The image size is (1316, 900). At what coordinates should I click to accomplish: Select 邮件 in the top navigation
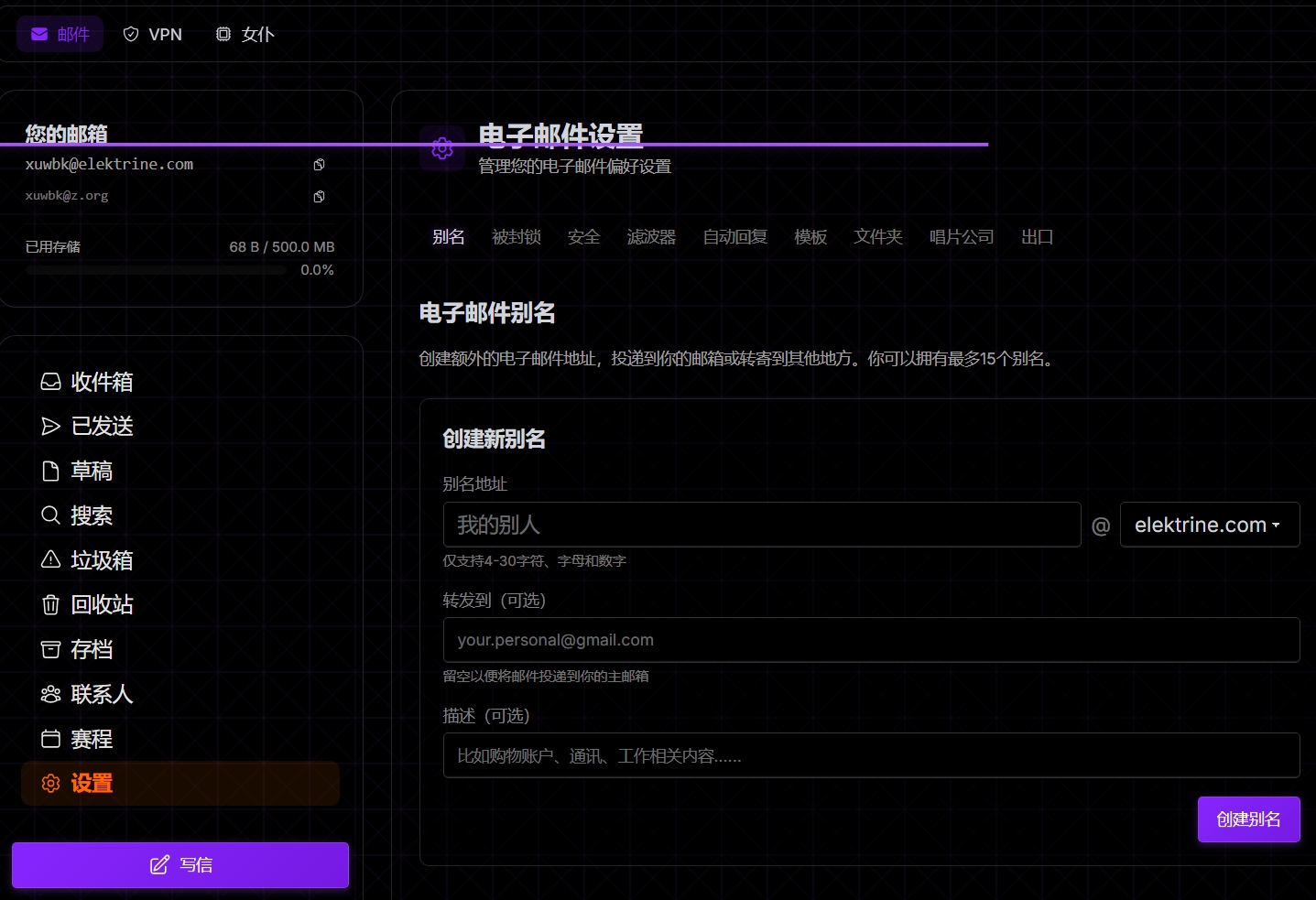60,34
